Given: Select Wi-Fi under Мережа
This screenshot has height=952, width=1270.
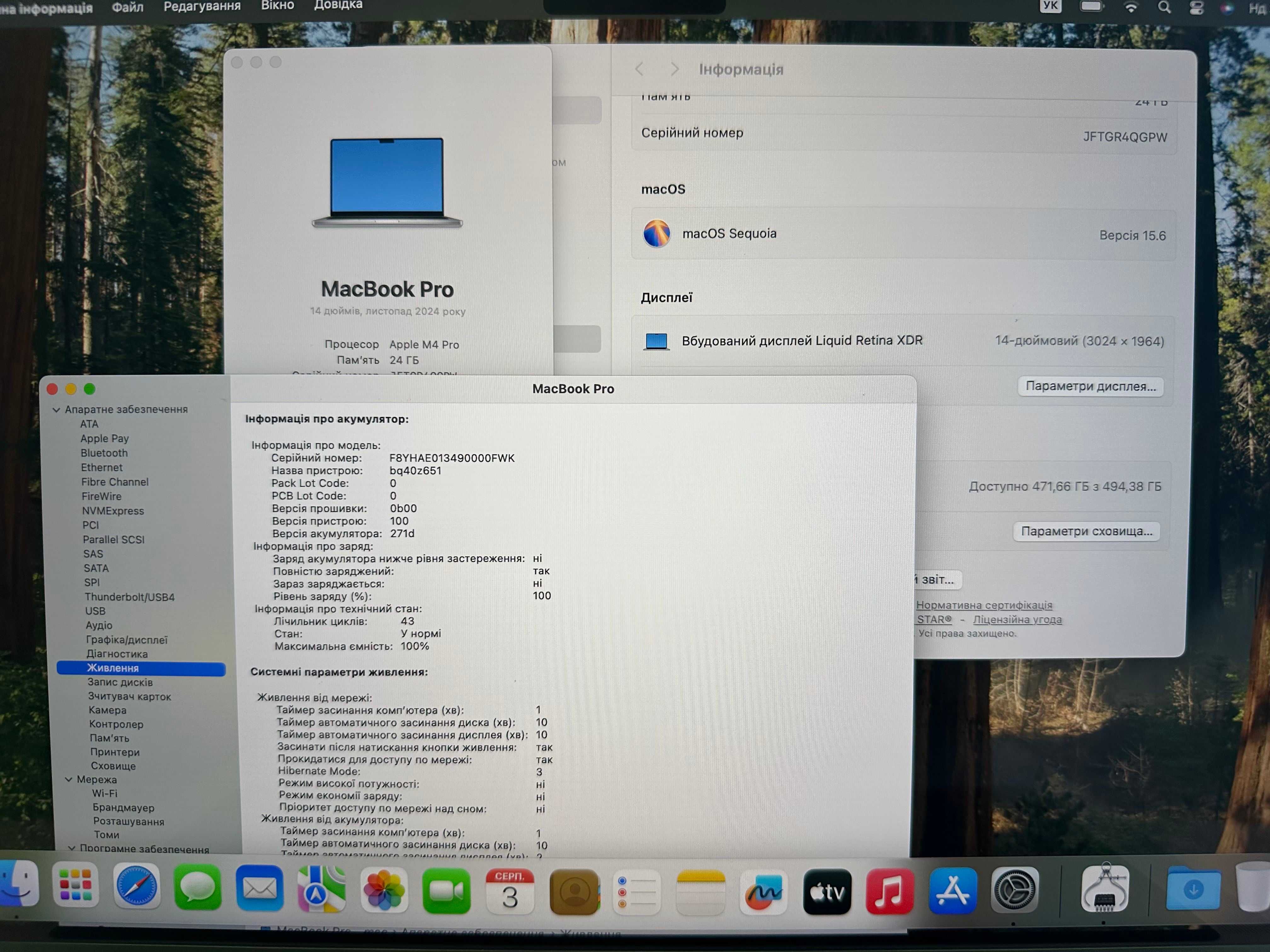Looking at the screenshot, I should [x=105, y=793].
